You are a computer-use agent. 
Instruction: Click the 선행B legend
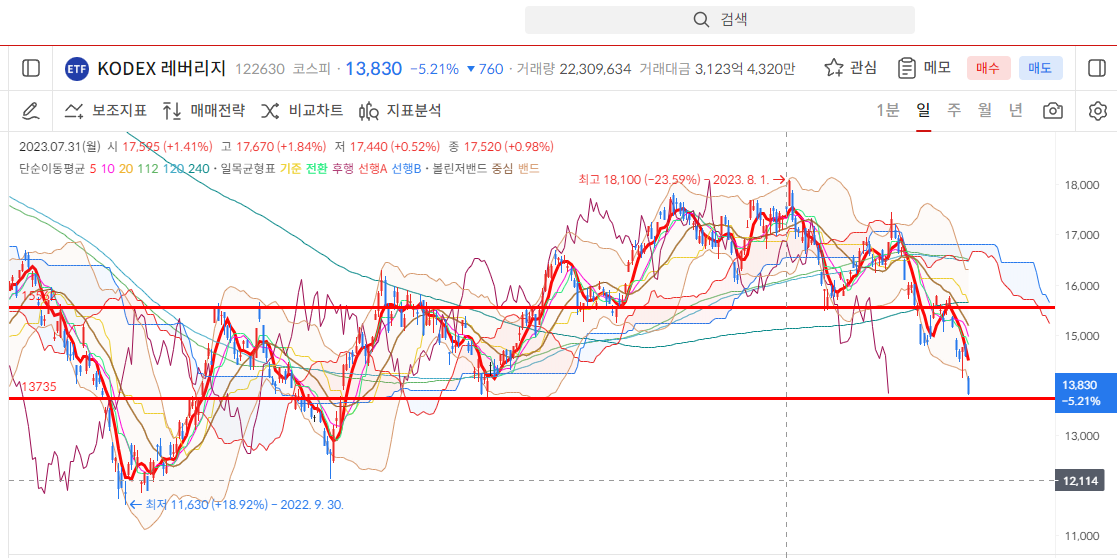405,169
